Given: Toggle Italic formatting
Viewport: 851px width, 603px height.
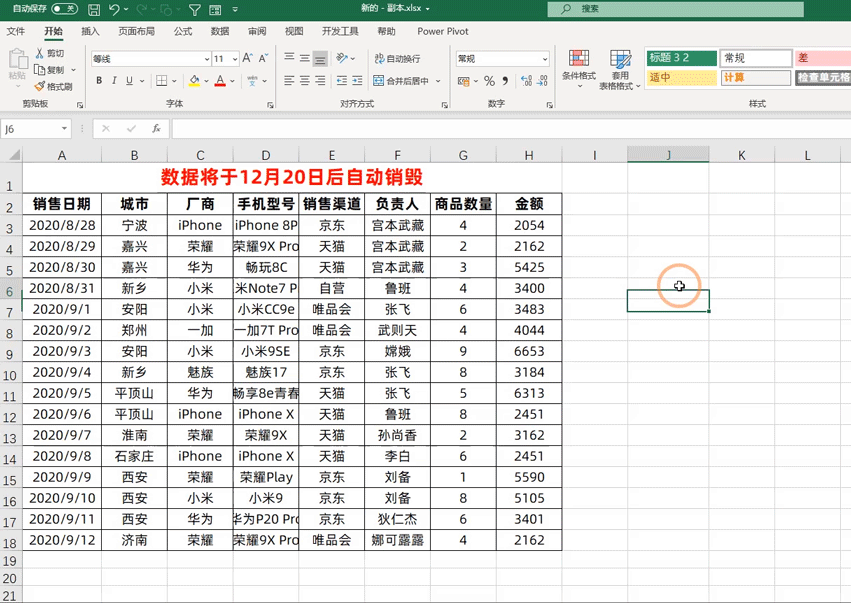Looking at the screenshot, I should tap(114, 81).
